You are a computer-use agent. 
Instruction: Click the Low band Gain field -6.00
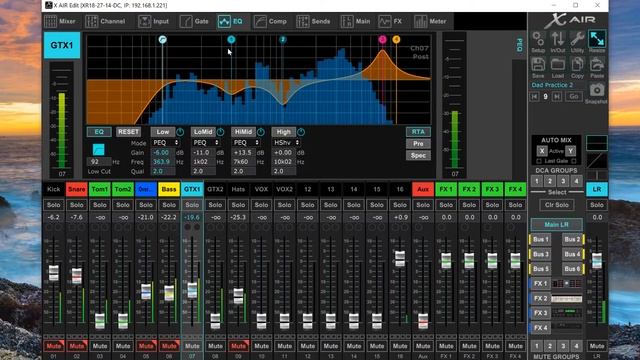point(162,152)
